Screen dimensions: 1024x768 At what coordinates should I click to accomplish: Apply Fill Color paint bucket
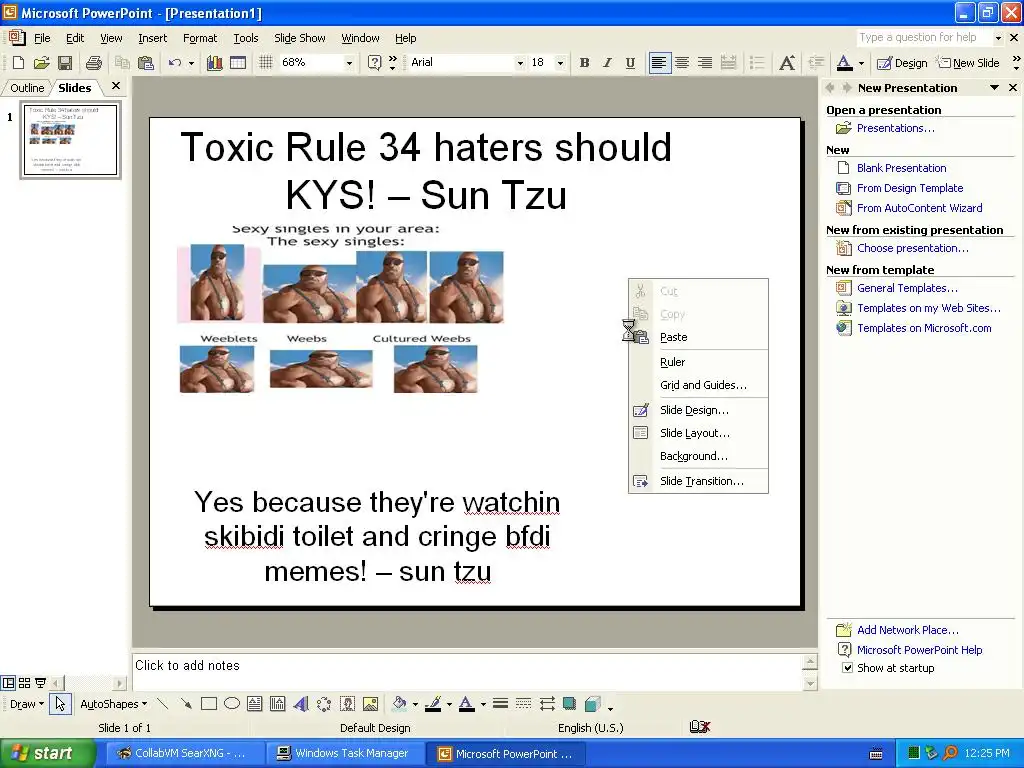click(399, 703)
